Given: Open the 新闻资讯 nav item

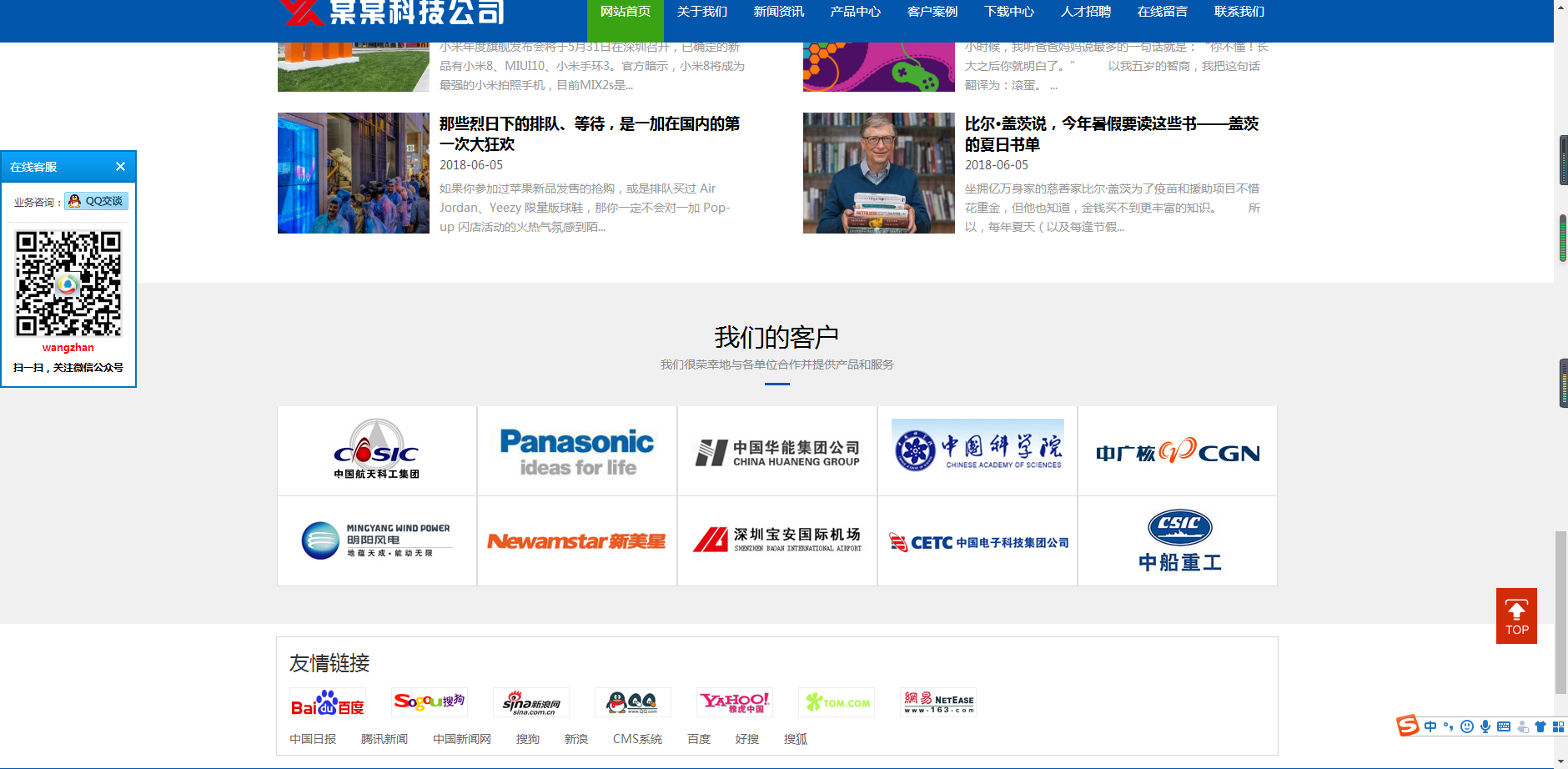Looking at the screenshot, I should pos(779,12).
